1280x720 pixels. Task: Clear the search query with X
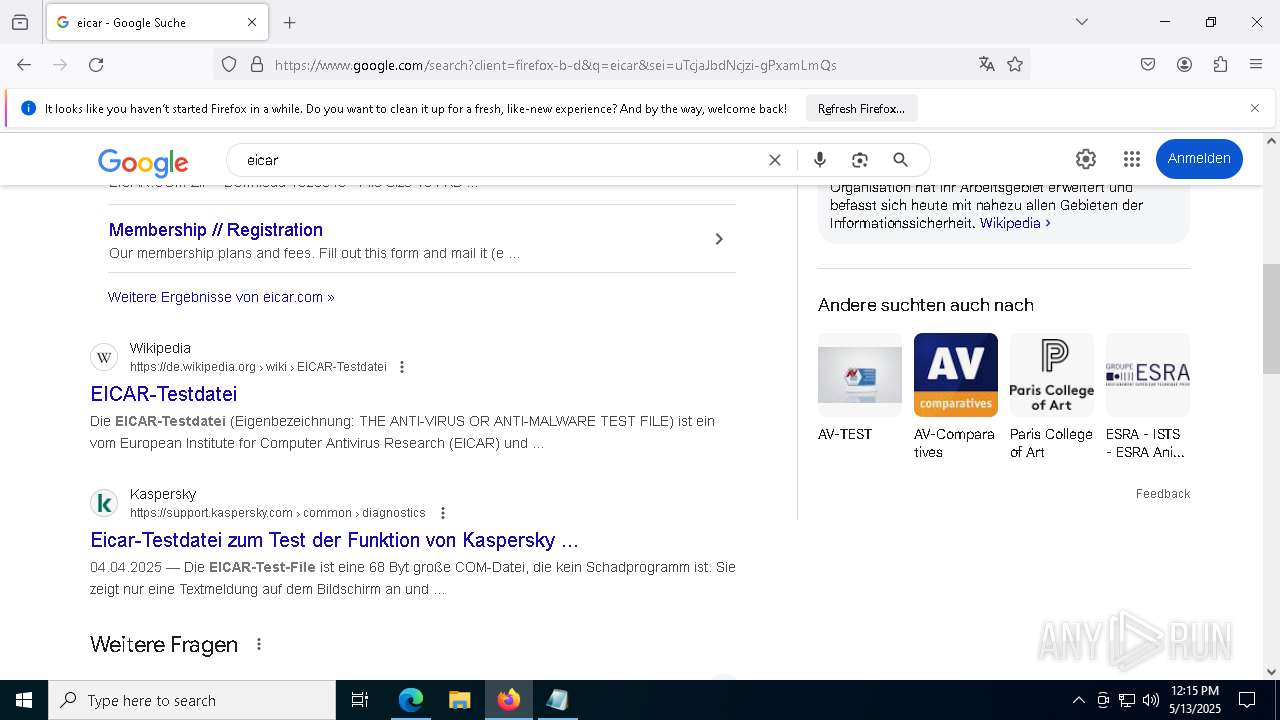pyautogui.click(x=774, y=160)
